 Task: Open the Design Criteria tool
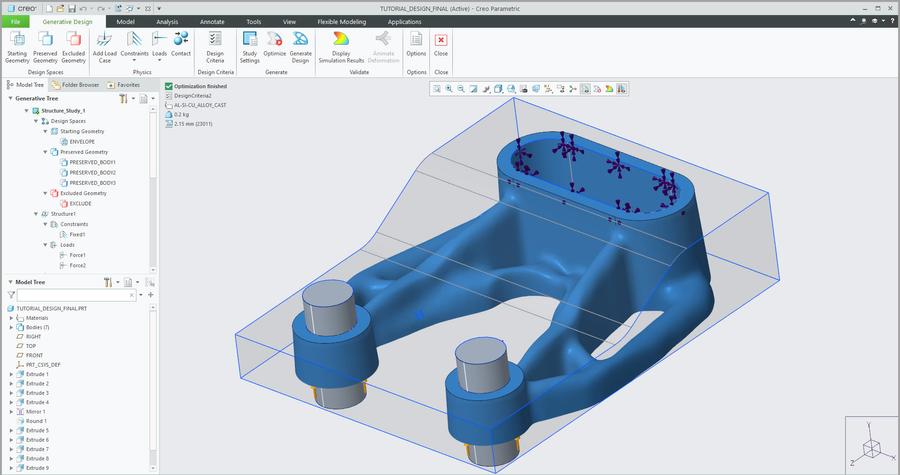pyautogui.click(x=215, y=47)
